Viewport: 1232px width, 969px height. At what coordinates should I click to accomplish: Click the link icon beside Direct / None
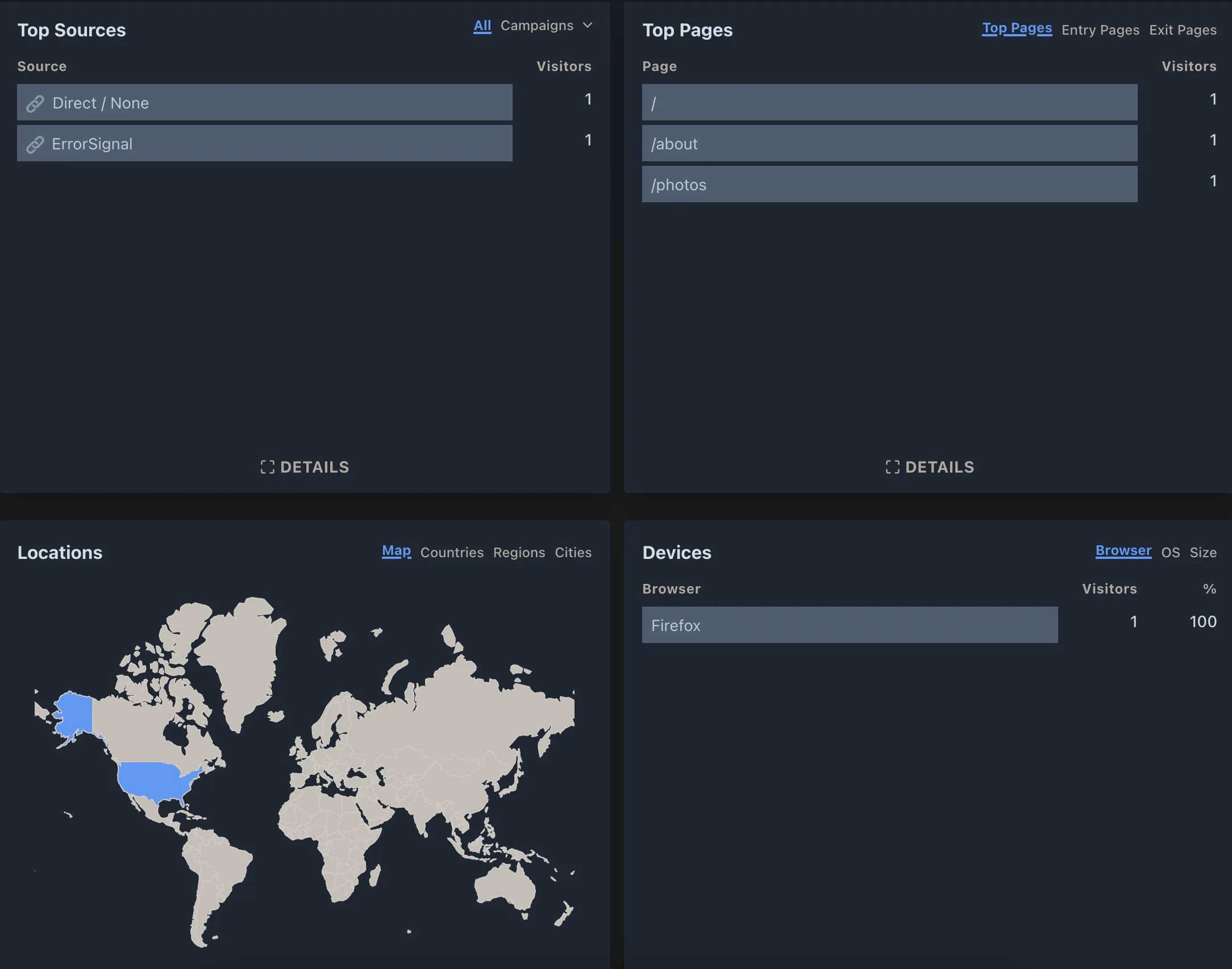pos(35,103)
